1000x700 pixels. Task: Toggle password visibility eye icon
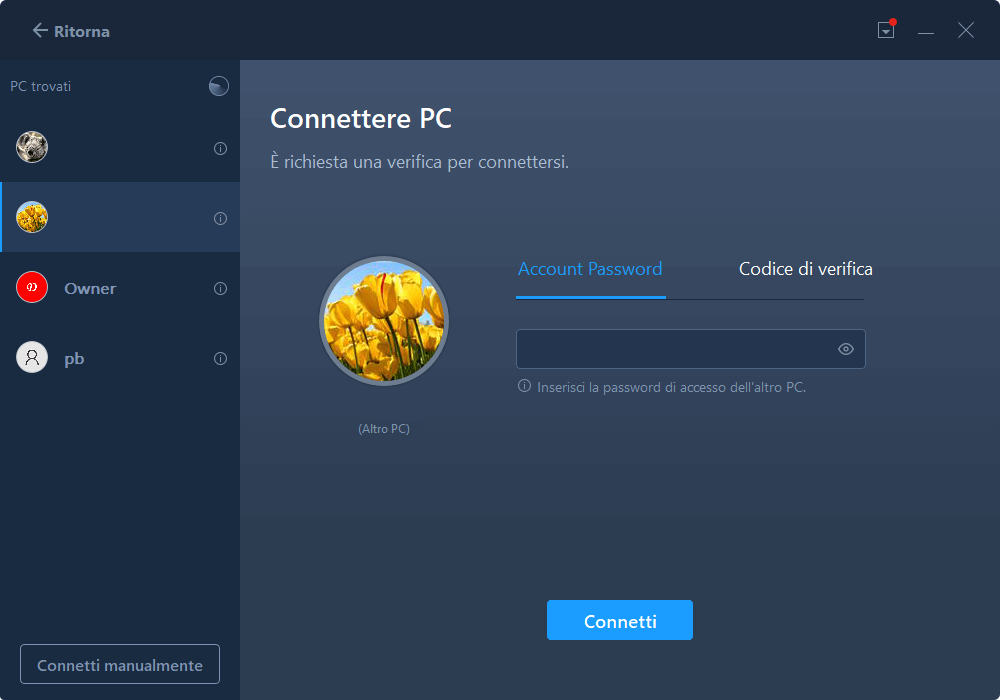[x=846, y=349]
